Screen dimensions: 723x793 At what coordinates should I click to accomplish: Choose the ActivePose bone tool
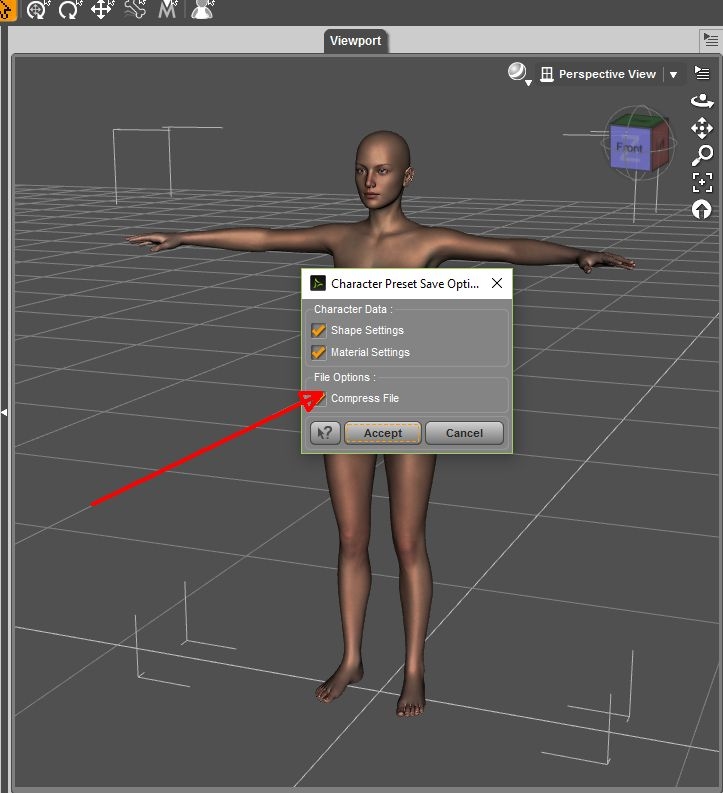click(x=134, y=10)
